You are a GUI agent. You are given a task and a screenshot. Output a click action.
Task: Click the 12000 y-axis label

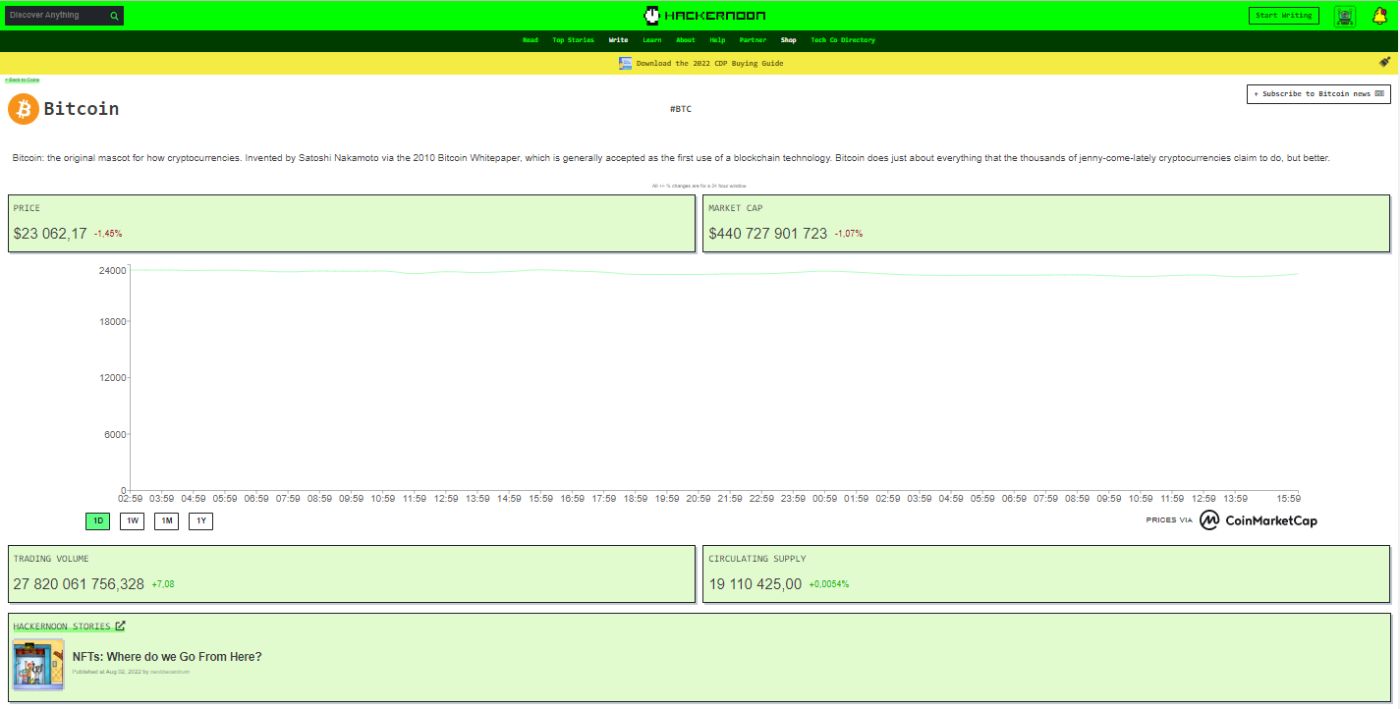(112, 378)
